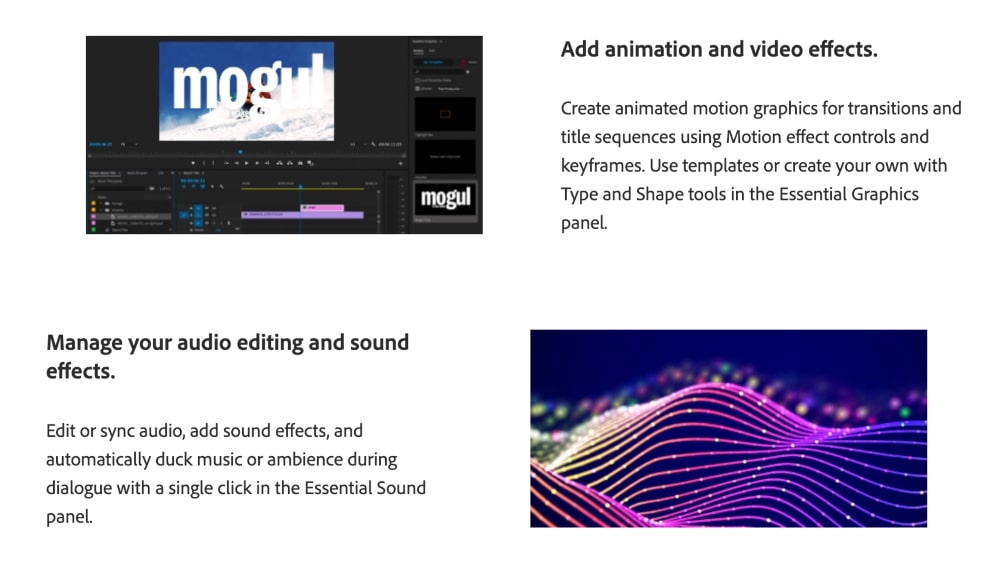Click the New Bin folder icon in Project panel
Image resolution: width=1000 pixels, height=577 pixels.
pos(151,188)
